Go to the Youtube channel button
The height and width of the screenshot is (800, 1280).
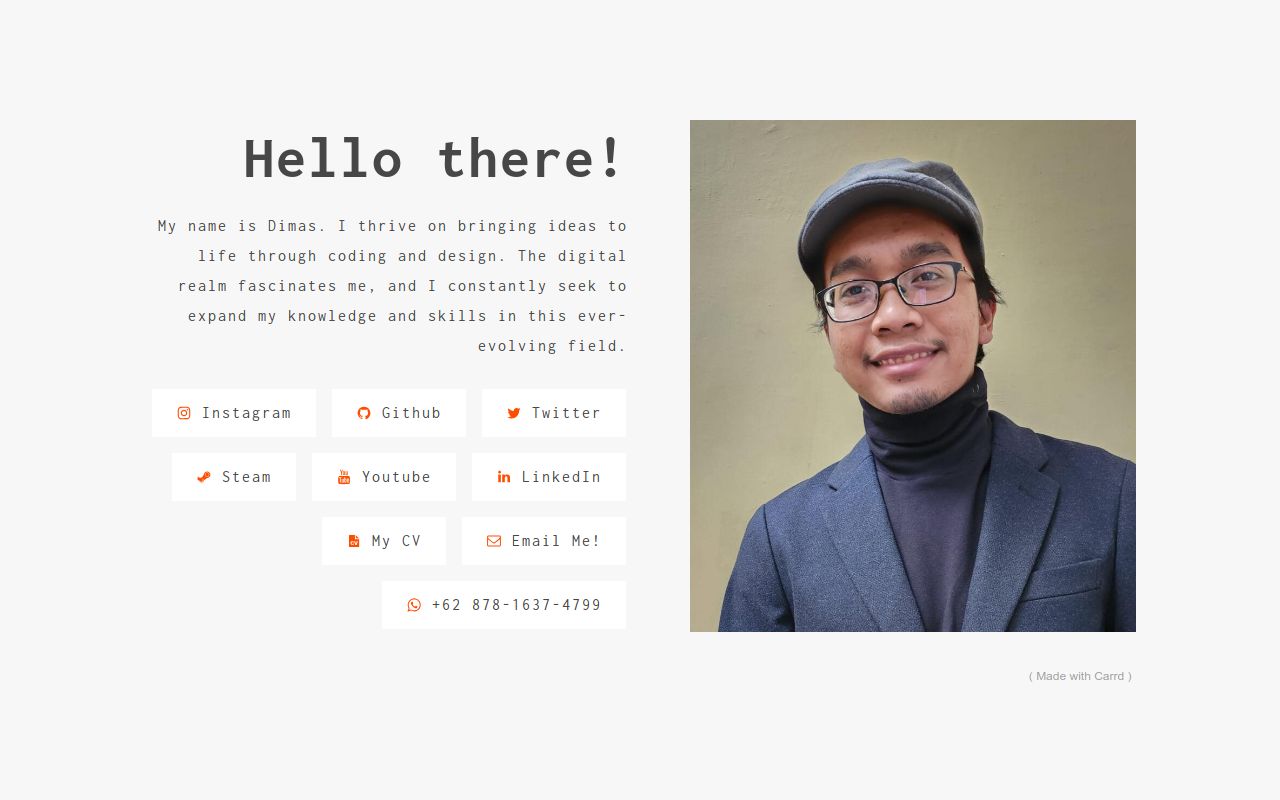coord(384,477)
